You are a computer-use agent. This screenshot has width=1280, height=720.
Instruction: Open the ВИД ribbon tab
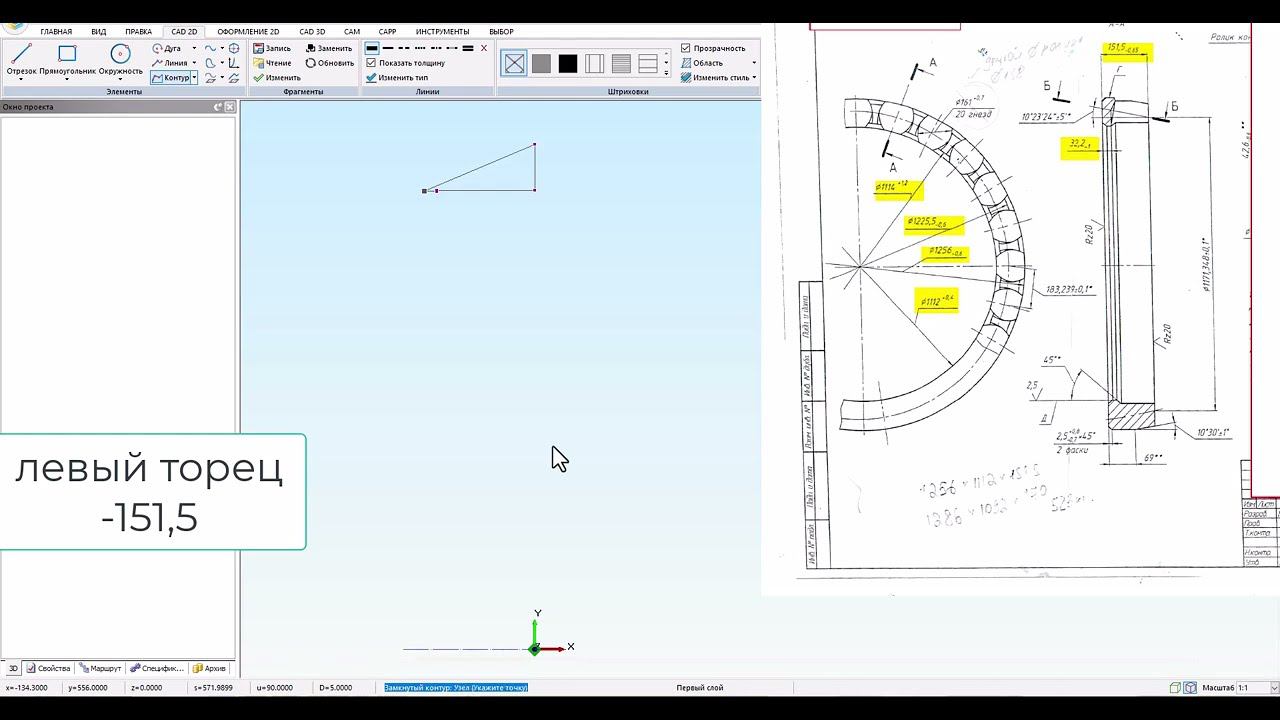[x=99, y=32]
